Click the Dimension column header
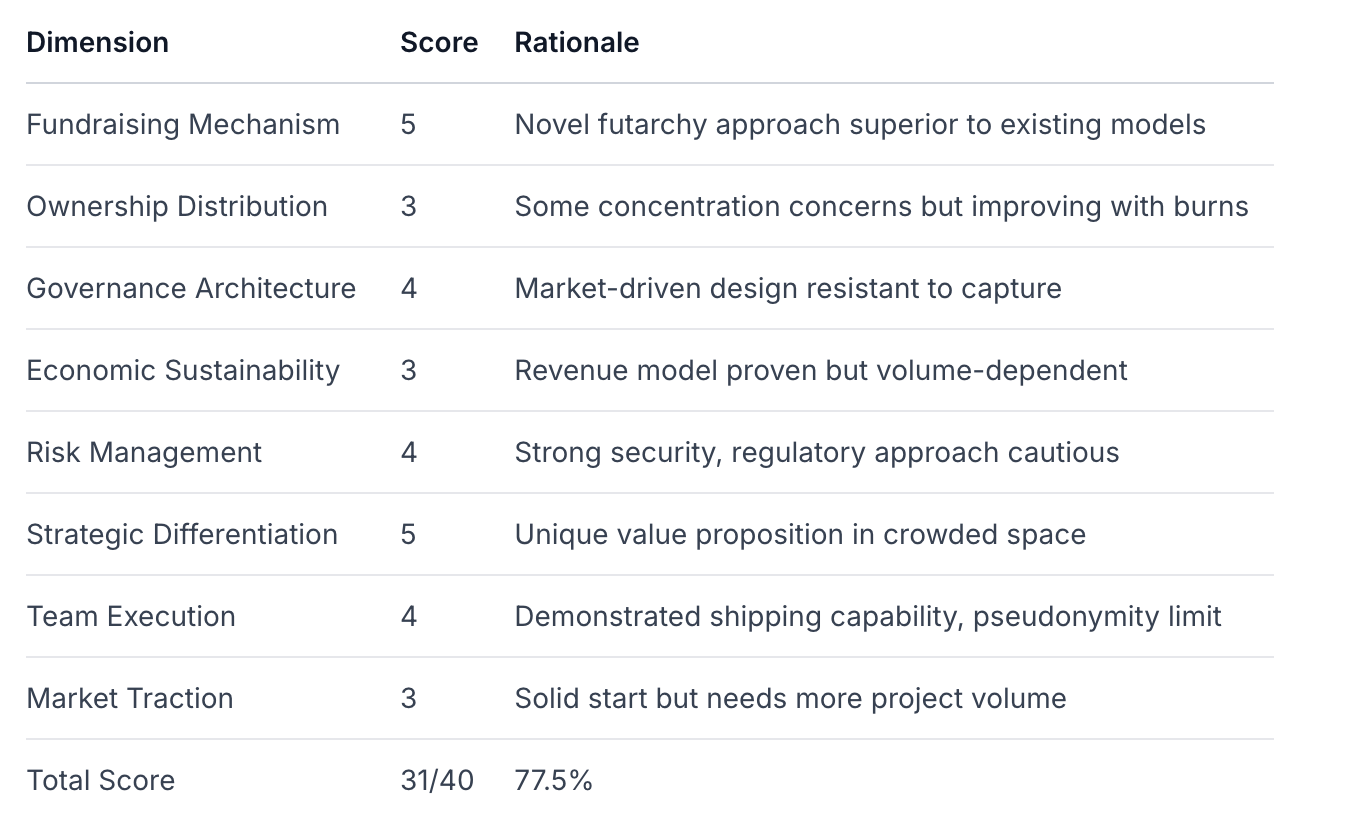The height and width of the screenshot is (822, 1350). point(97,42)
